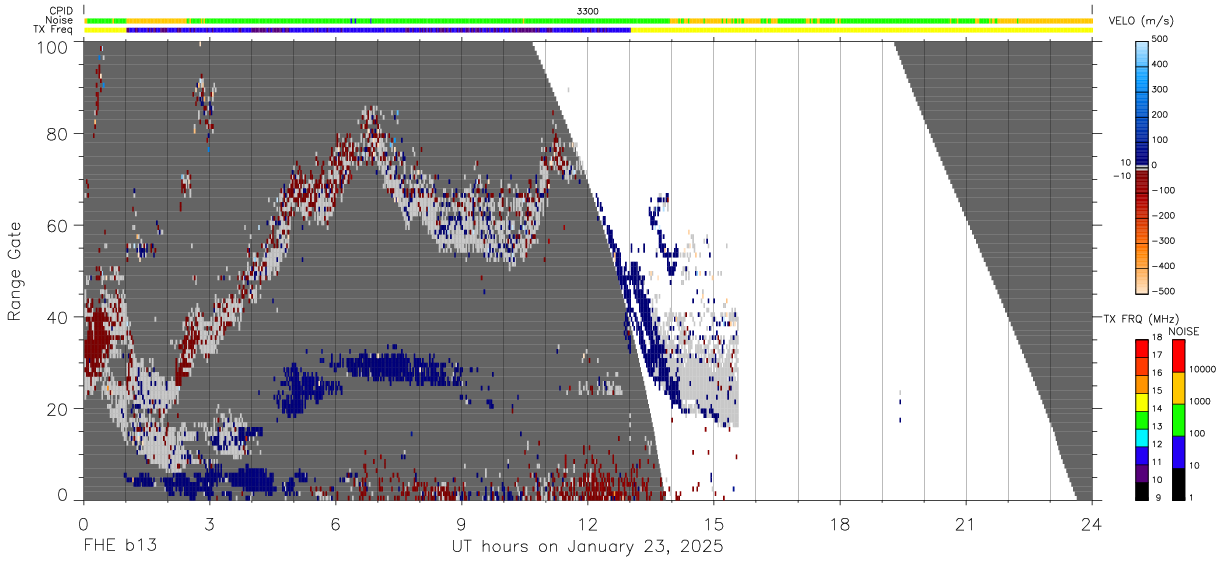This screenshot has height=567, width=1228.
Task: Click the x-axis tick label 9
Action: click(461, 524)
